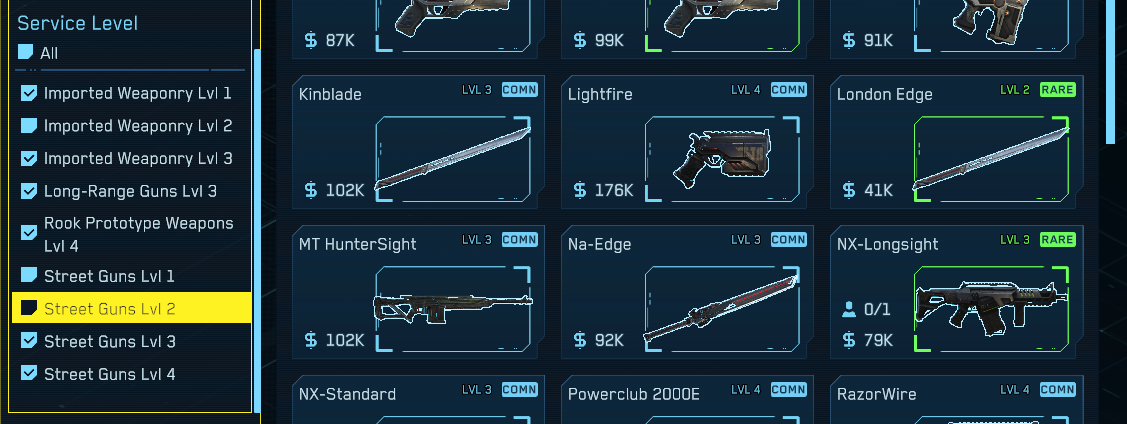1127x424 pixels.
Task: Click the RARE badge on London Edge
Action: coord(1057,90)
